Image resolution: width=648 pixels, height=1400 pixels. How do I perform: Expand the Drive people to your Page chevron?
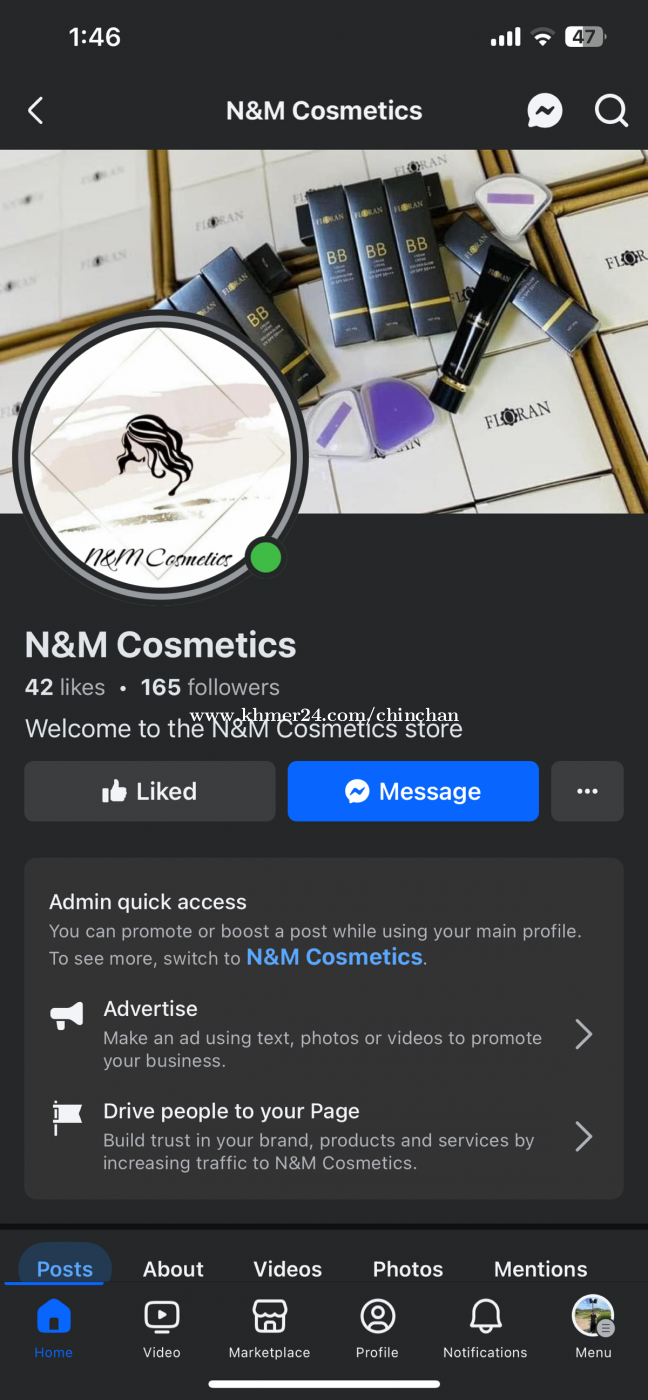[x=584, y=1136]
